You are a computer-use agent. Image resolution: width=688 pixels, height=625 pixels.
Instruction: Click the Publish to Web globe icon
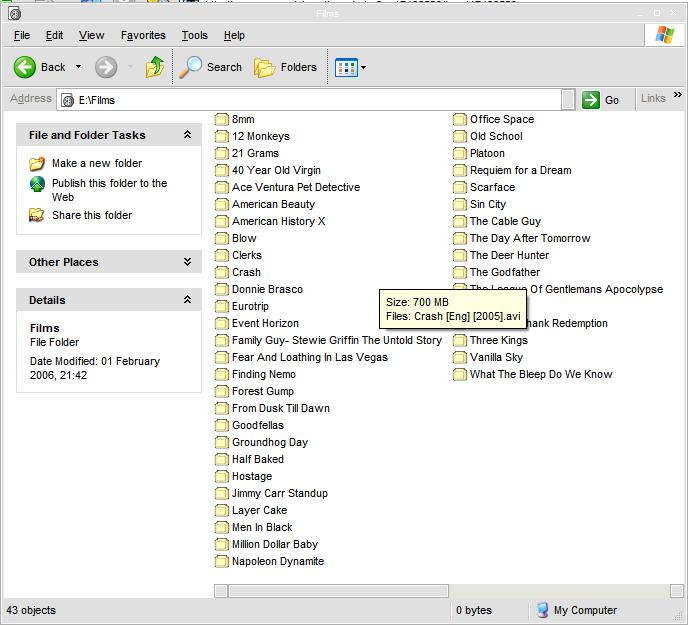[37, 184]
